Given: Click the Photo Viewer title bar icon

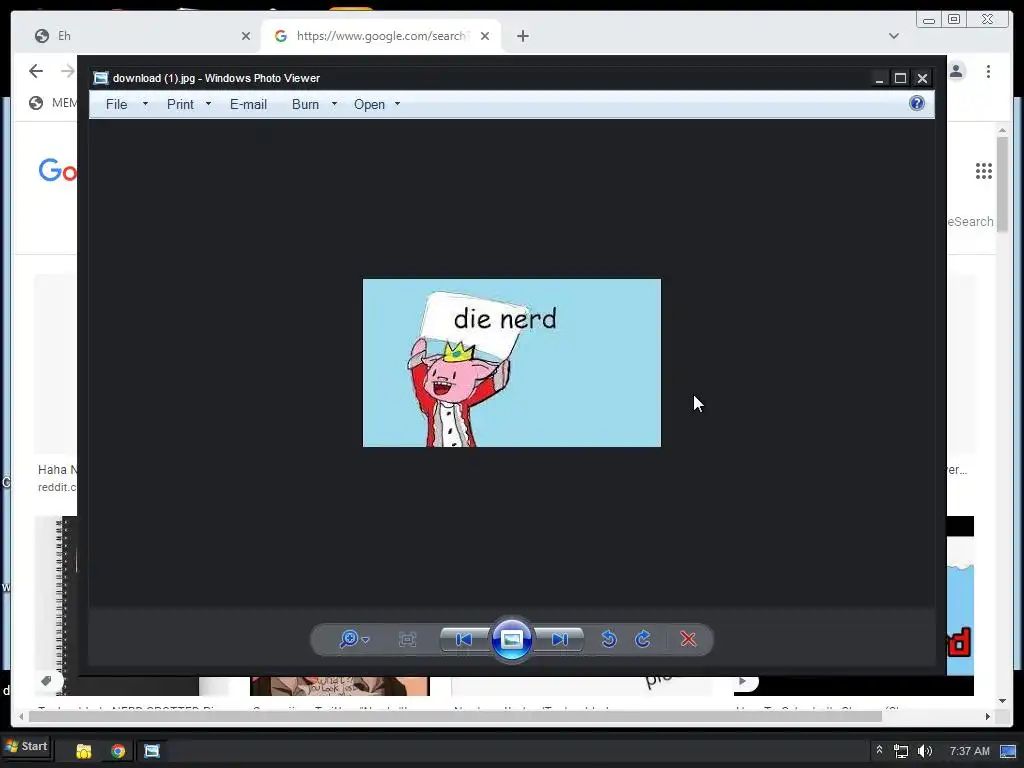Looking at the screenshot, I should click(100, 78).
